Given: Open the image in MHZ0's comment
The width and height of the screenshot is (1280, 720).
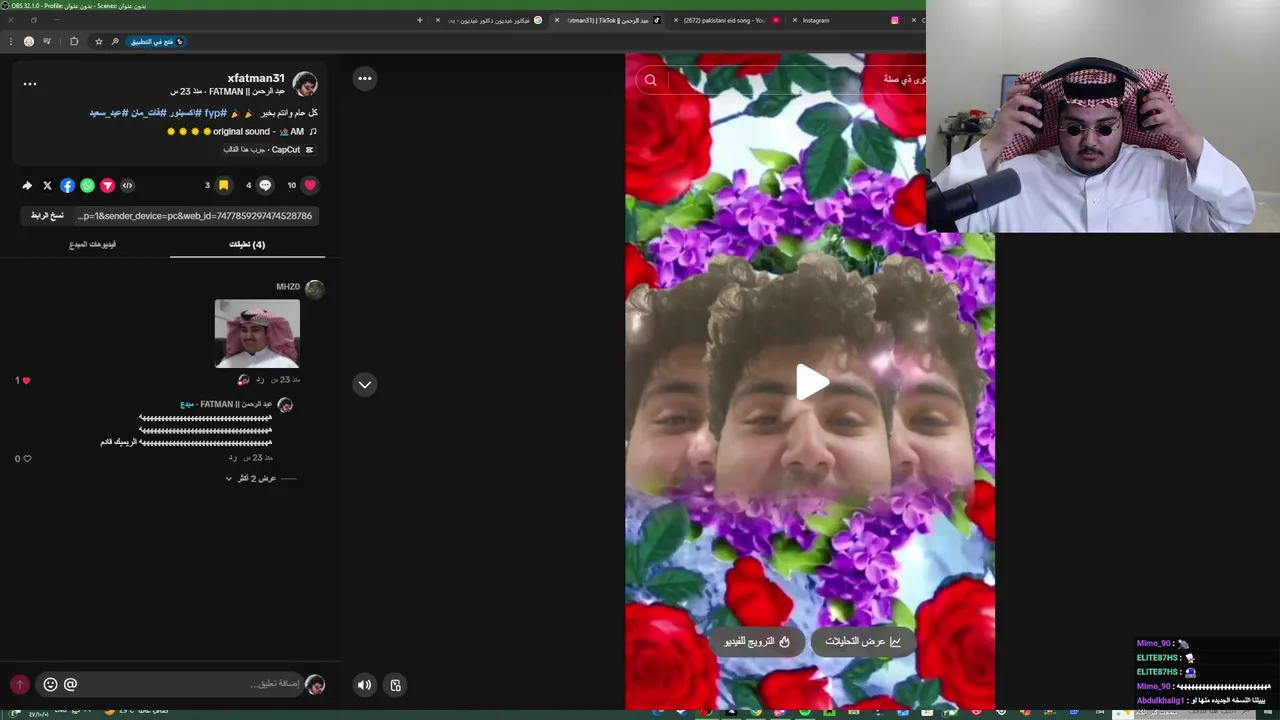Looking at the screenshot, I should coord(257,334).
